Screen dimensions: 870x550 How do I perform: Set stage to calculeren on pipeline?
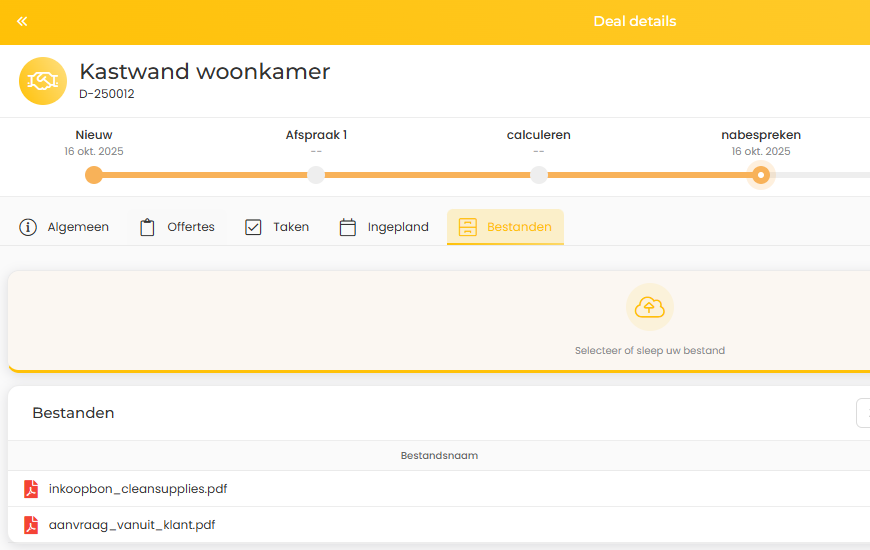[539, 175]
